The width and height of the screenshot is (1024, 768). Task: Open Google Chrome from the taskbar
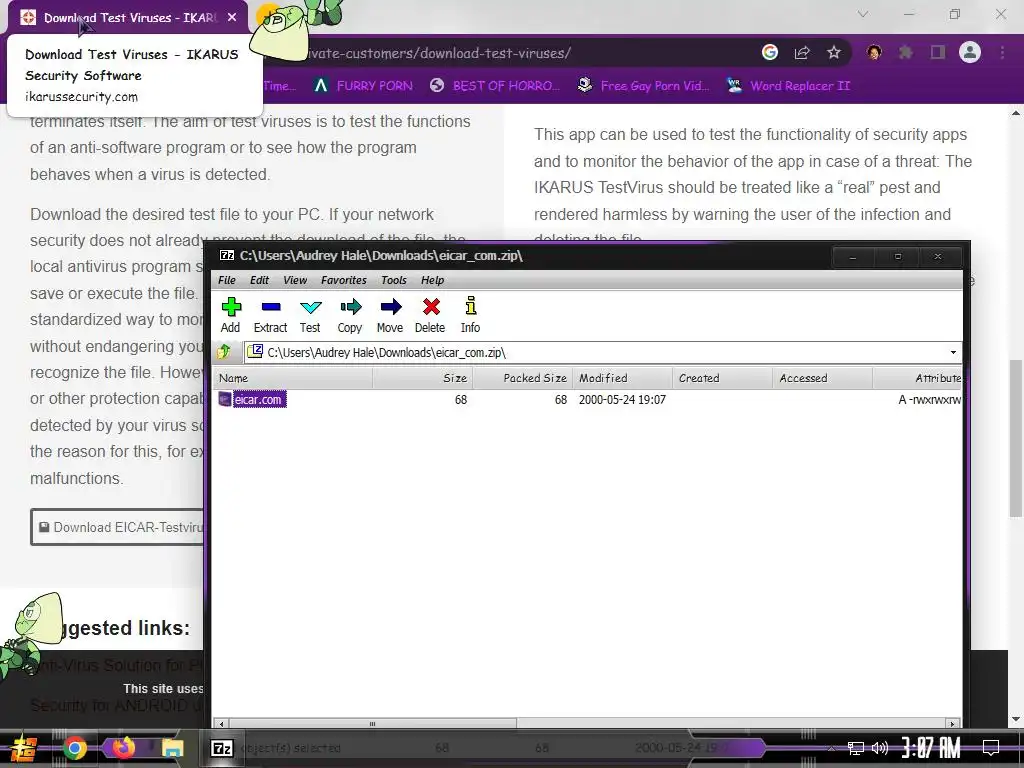pos(74,748)
